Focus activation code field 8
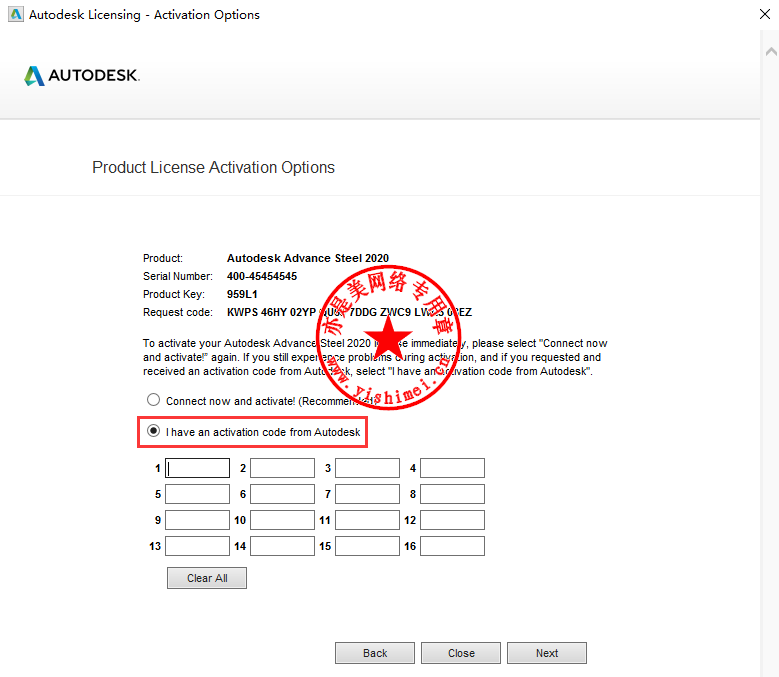779x677 pixels. pyautogui.click(x=452, y=494)
